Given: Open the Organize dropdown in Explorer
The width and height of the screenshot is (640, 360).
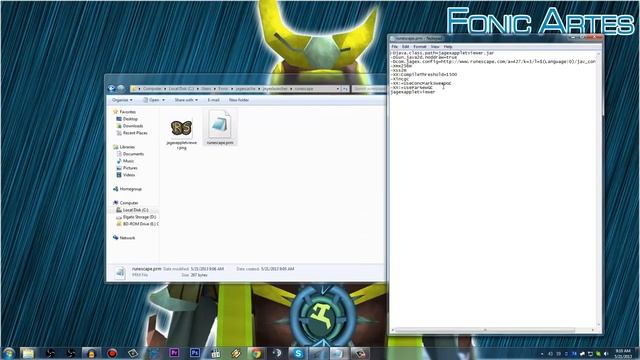Looking at the screenshot, I should pos(122,100).
